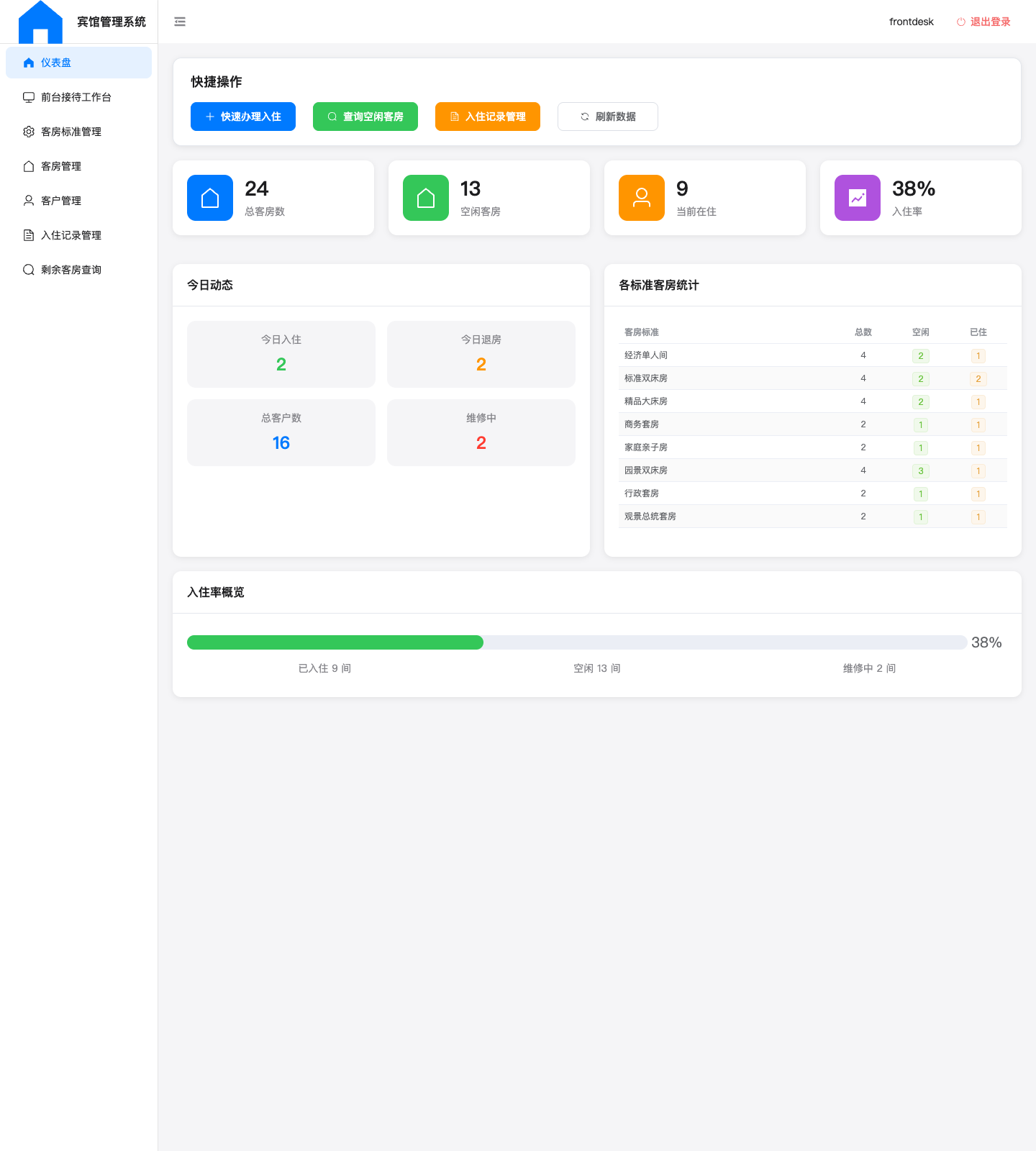Open the 仪表盘 menu item
The image size is (1036, 1151).
point(78,63)
